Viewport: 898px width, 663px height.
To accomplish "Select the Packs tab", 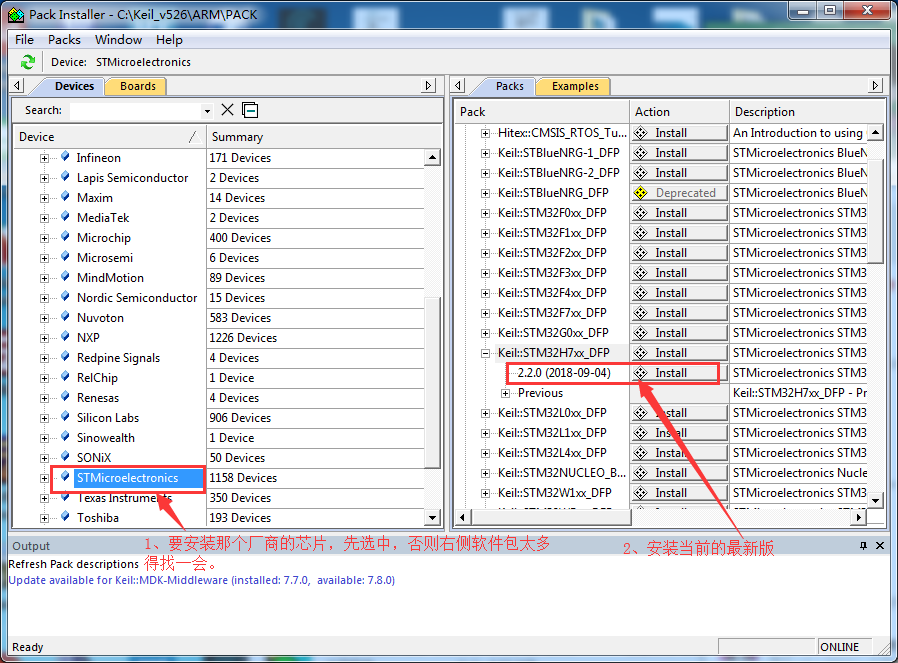I will [509, 86].
